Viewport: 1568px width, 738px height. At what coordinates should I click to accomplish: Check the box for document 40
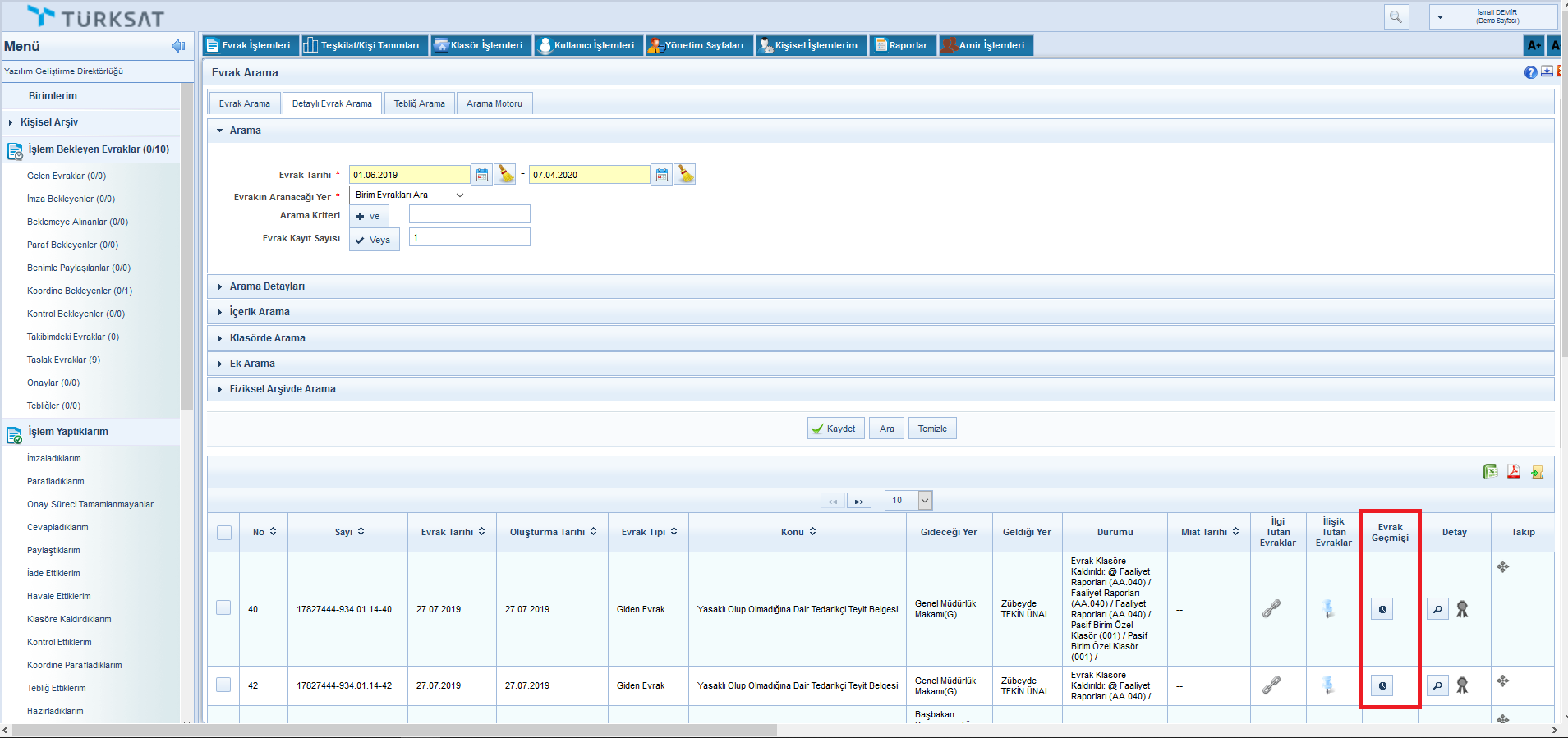coord(223,607)
